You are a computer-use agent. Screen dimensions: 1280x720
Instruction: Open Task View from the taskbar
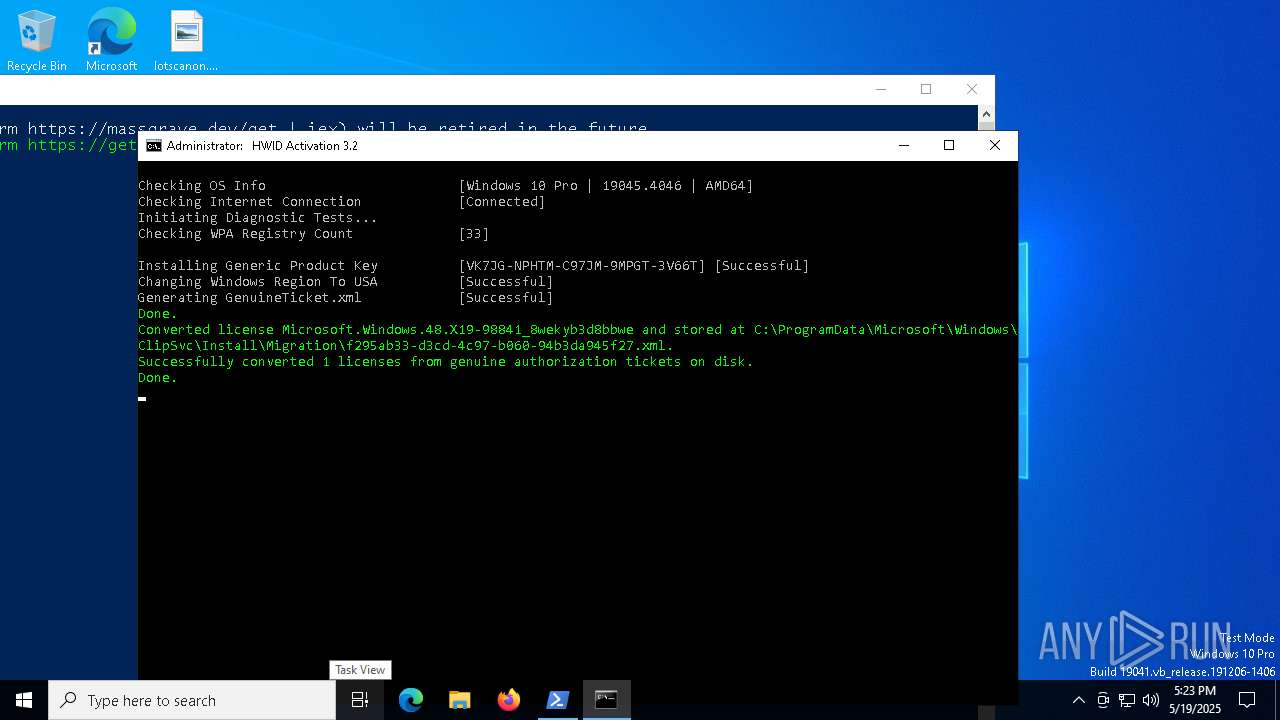pos(360,700)
